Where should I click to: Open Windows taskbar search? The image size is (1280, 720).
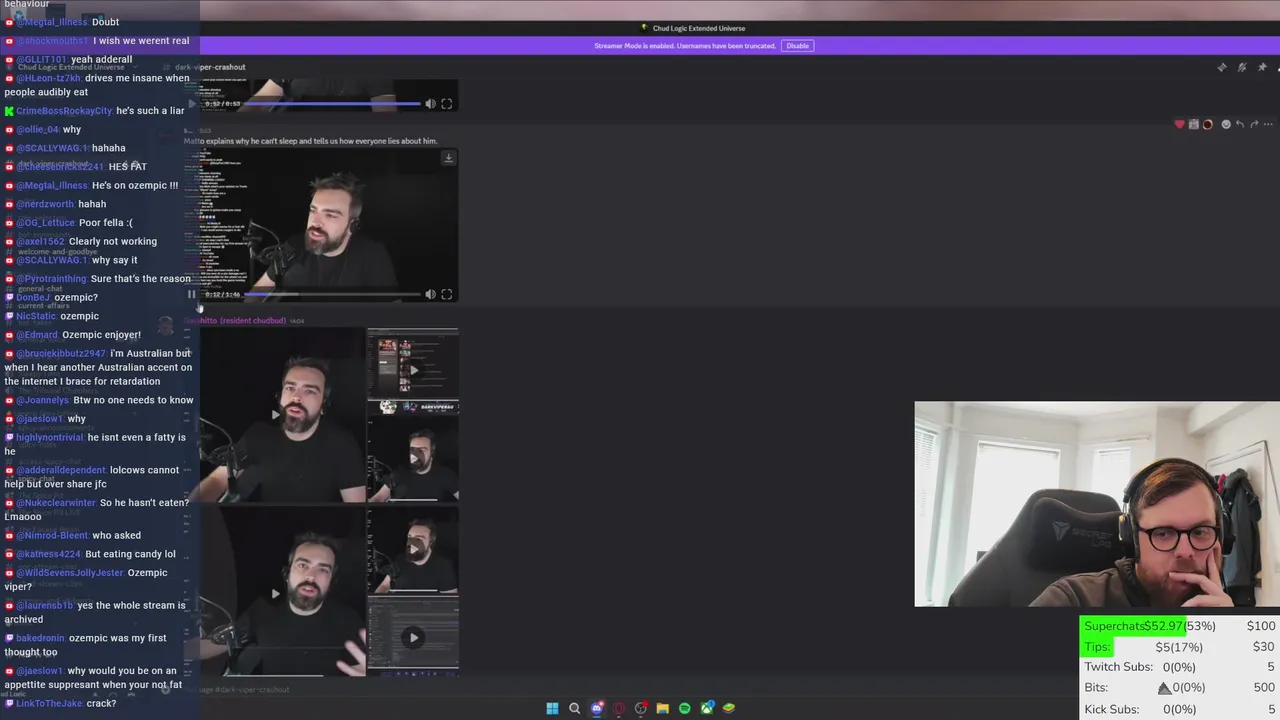coord(574,708)
